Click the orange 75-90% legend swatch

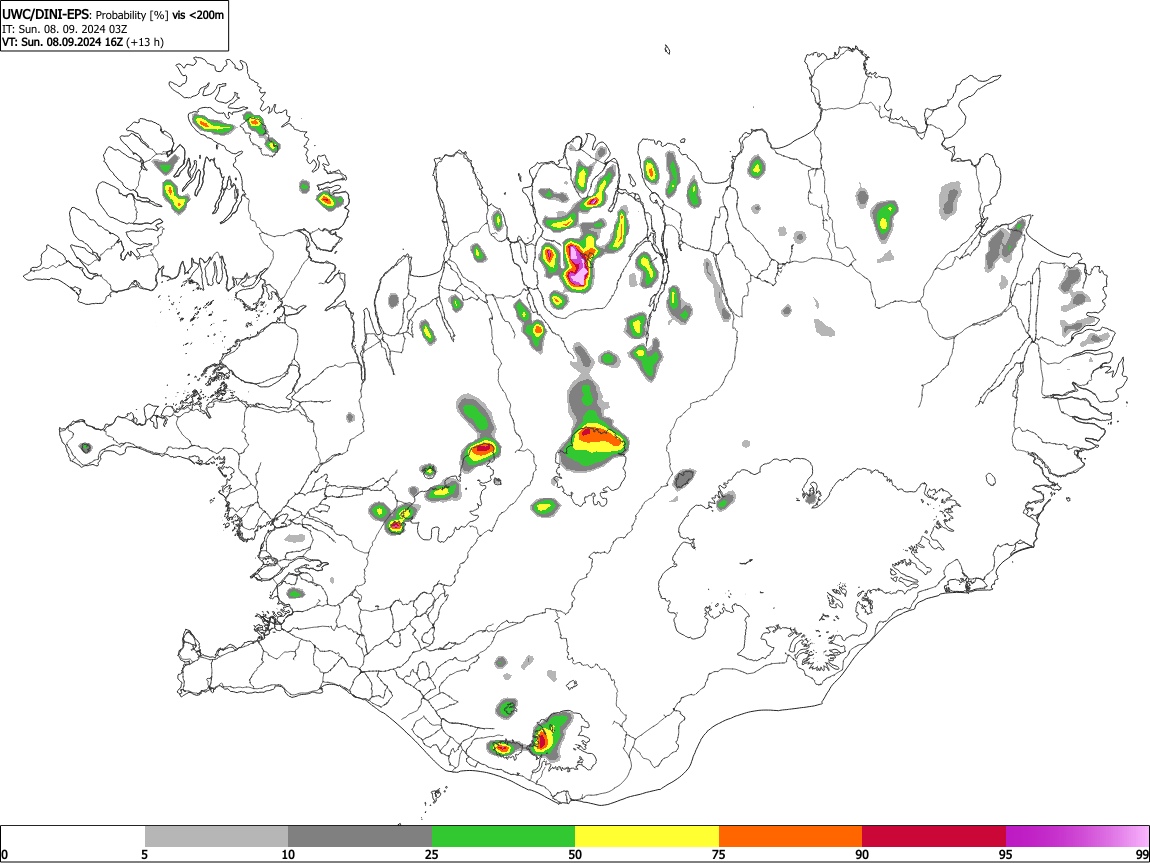790,837
